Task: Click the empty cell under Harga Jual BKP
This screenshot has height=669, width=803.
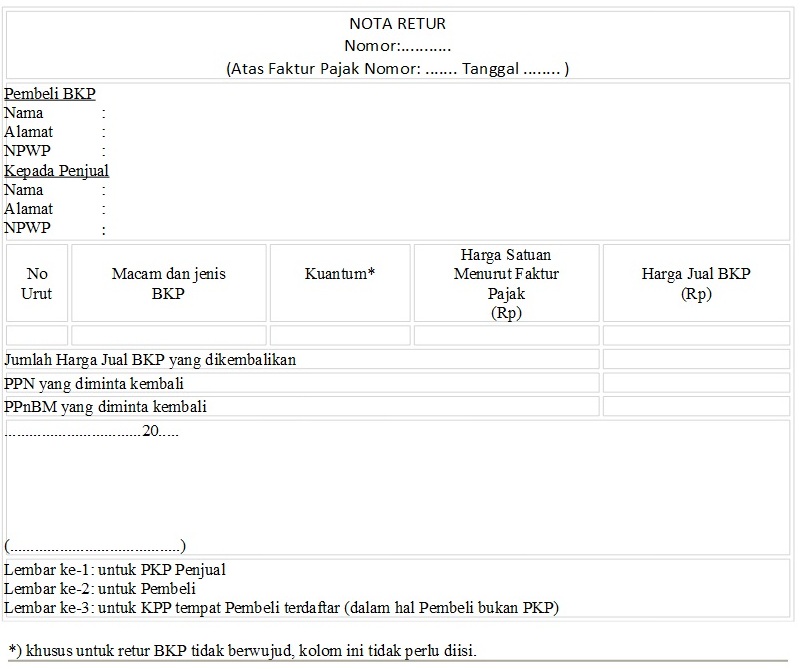Action: pyautogui.click(x=696, y=336)
